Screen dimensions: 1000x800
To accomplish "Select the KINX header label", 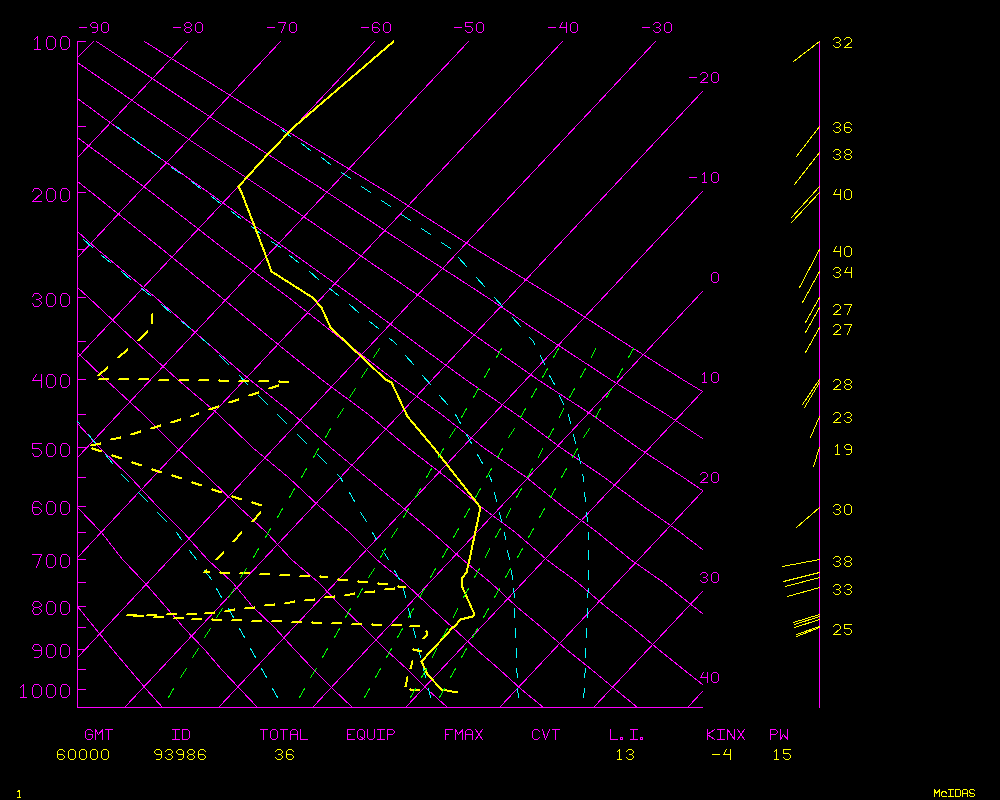I will [726, 735].
